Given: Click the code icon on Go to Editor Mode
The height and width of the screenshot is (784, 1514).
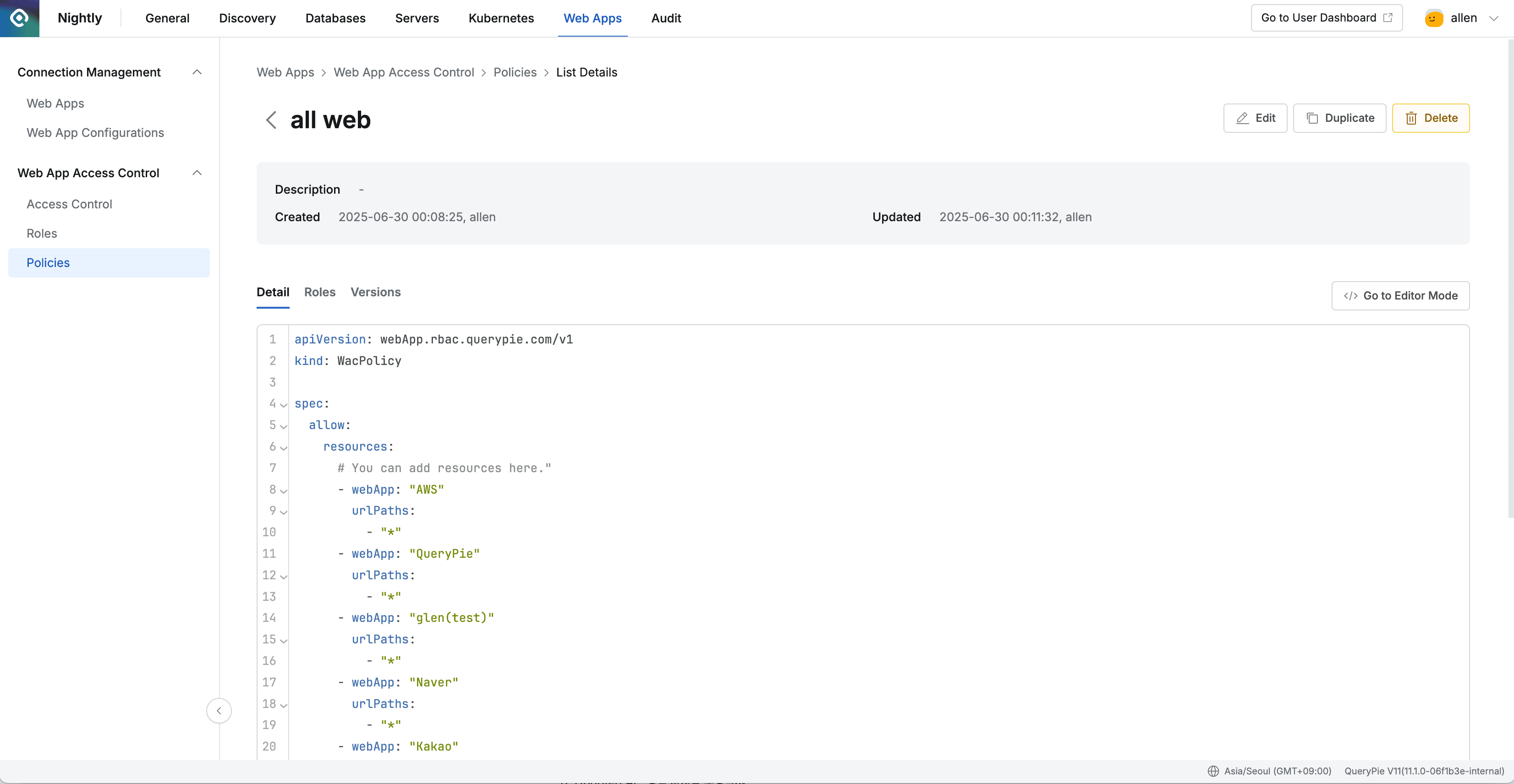Looking at the screenshot, I should 1350,295.
